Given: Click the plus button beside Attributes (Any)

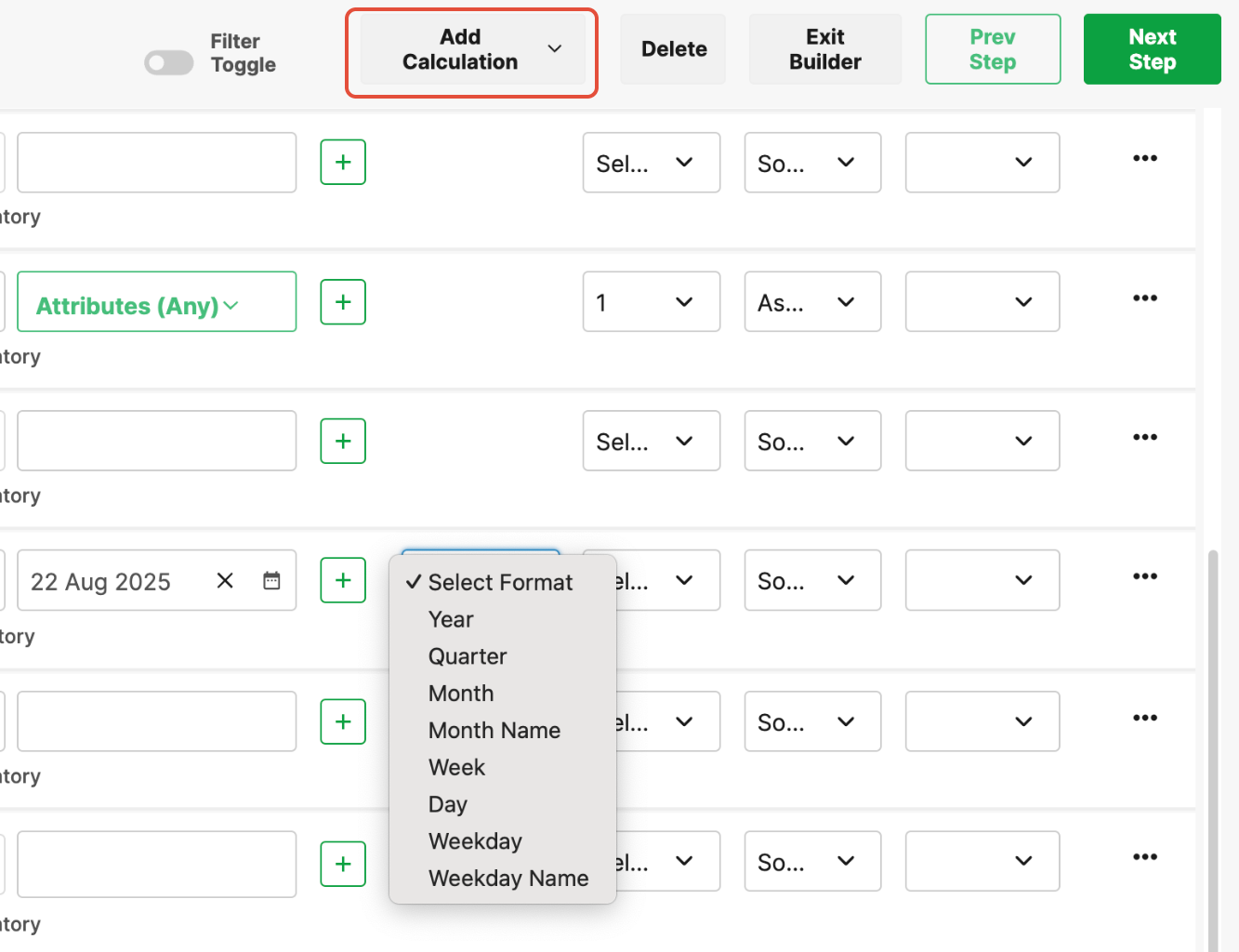Looking at the screenshot, I should 343,302.
